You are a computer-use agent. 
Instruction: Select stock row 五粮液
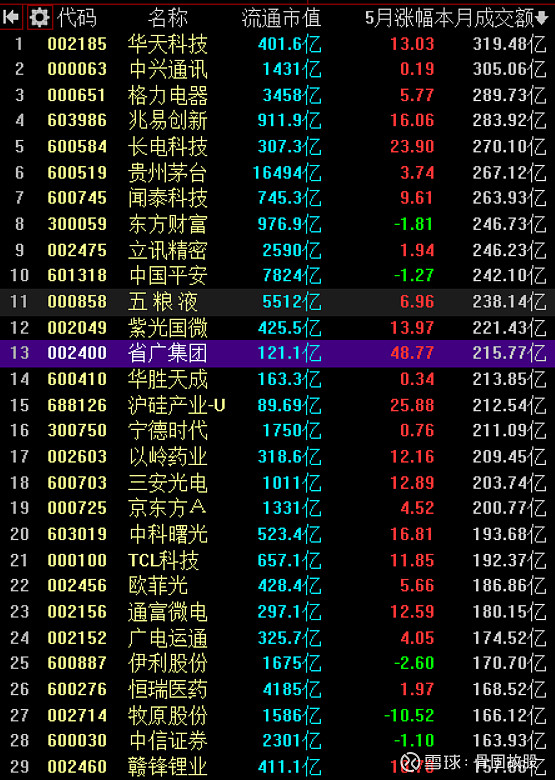[278, 301]
